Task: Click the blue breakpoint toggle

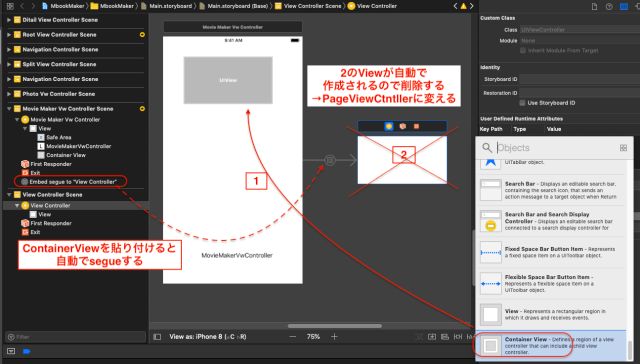Action: tap(27, 351)
